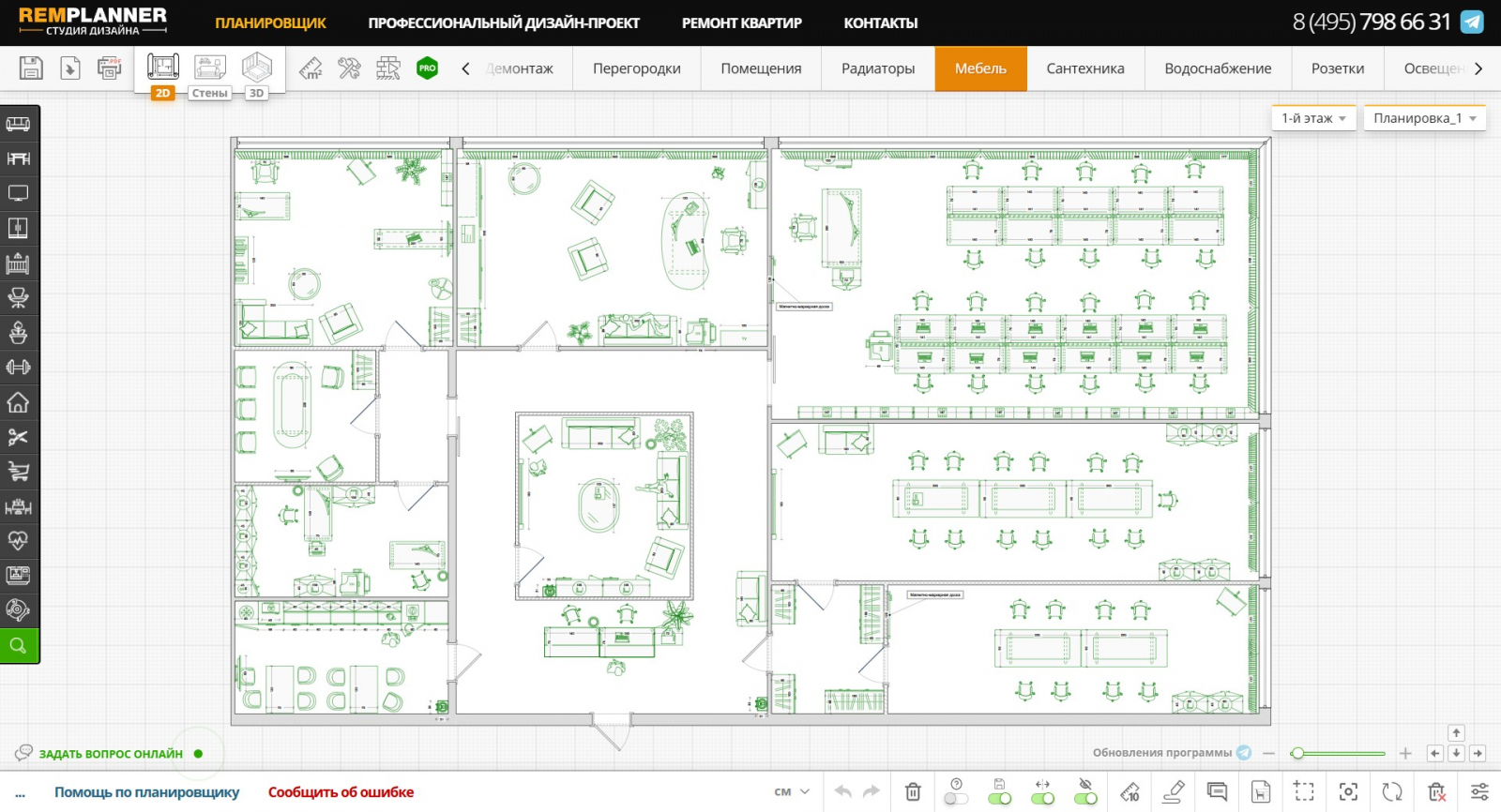This screenshot has height=812, width=1501.
Task: Click the save project floppy icon
Action: click(x=31, y=68)
